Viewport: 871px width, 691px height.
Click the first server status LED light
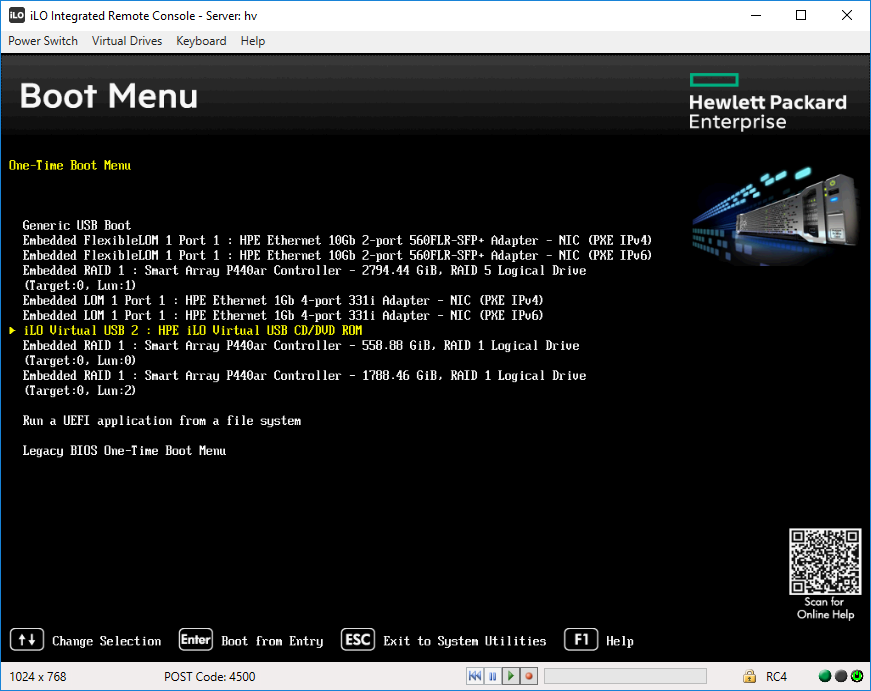[x=824, y=676]
